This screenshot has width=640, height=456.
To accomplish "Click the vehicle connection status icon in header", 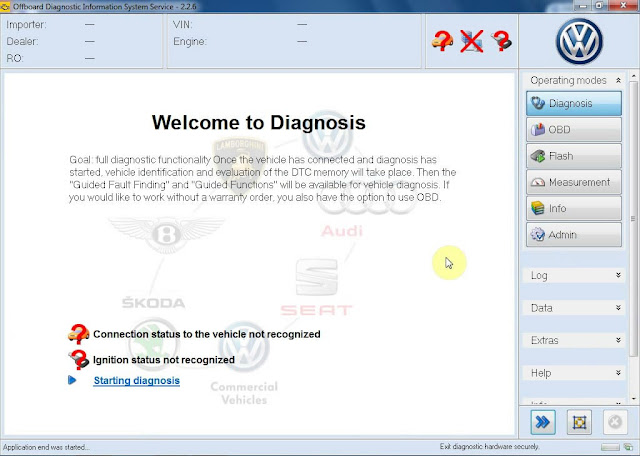I will coord(442,41).
